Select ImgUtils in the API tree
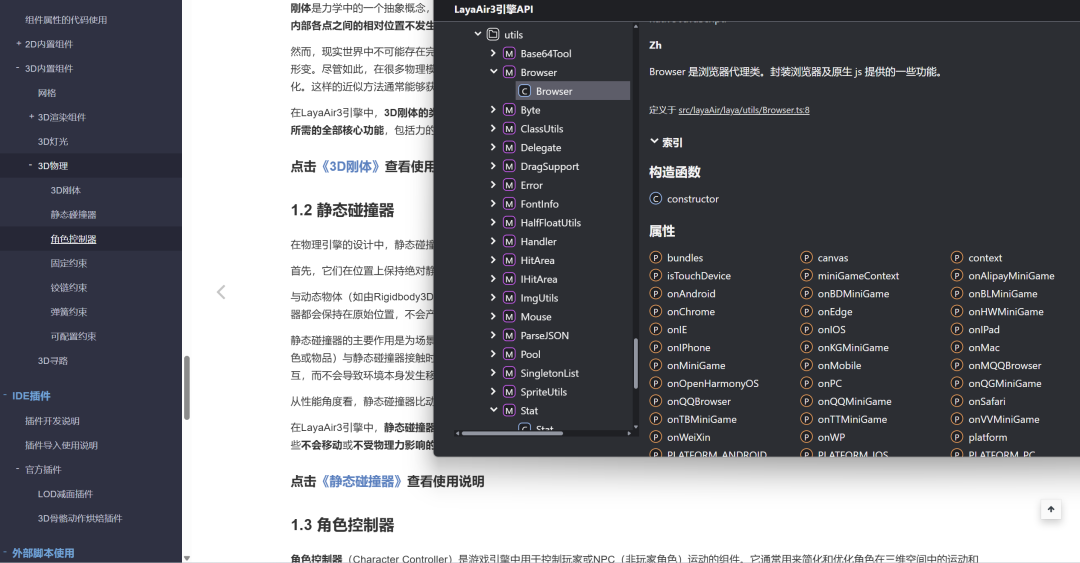The height and width of the screenshot is (563, 1080). coord(539,298)
